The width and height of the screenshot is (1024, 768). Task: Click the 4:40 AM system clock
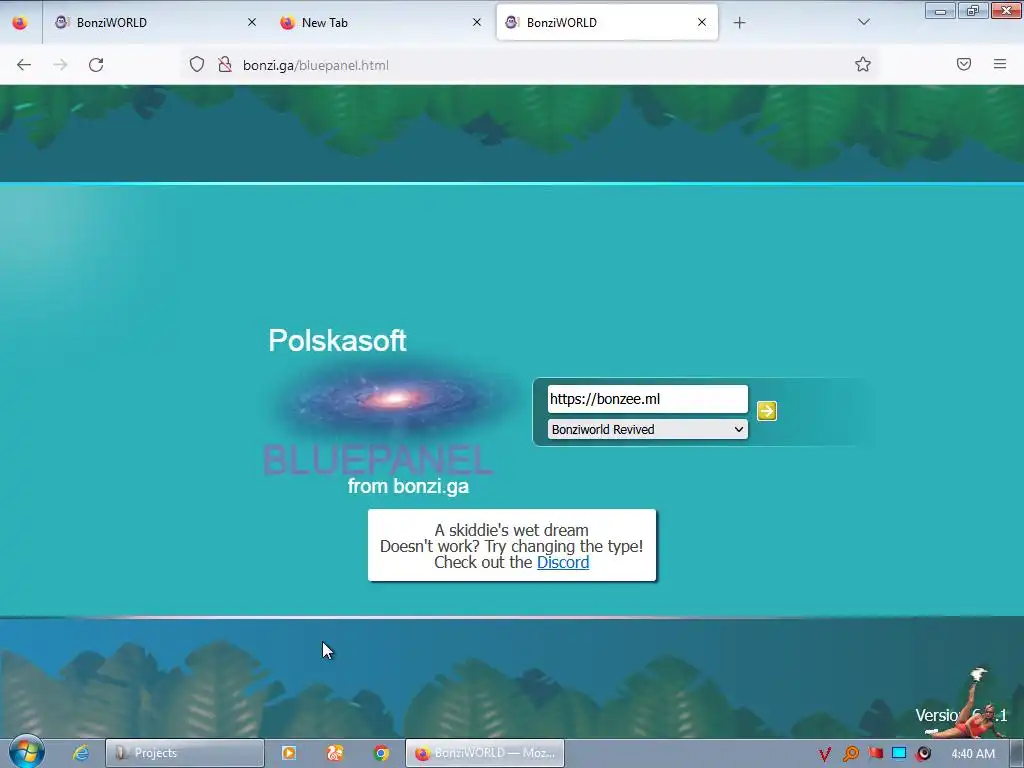click(973, 754)
